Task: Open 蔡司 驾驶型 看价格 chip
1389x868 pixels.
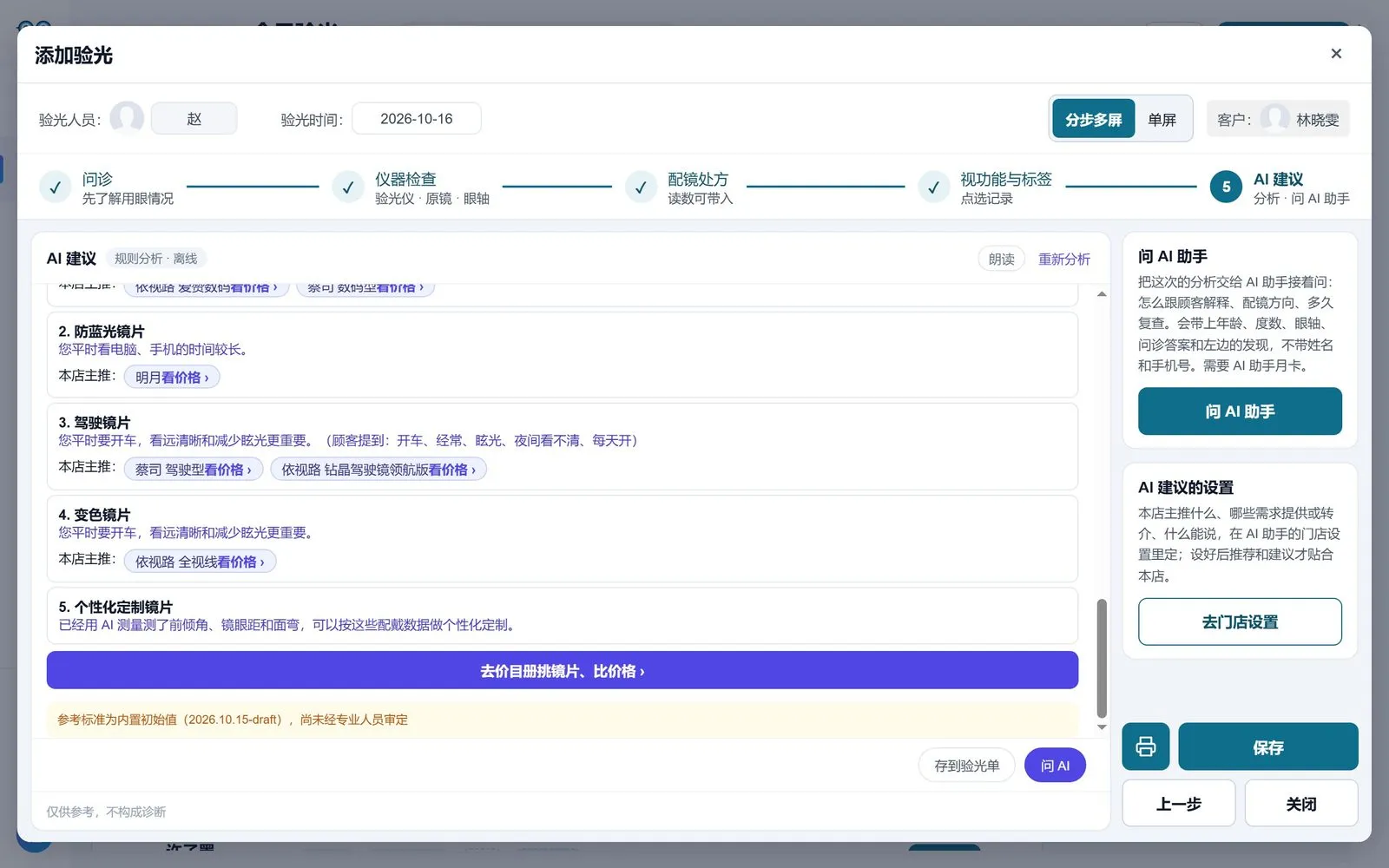Action: (193, 470)
